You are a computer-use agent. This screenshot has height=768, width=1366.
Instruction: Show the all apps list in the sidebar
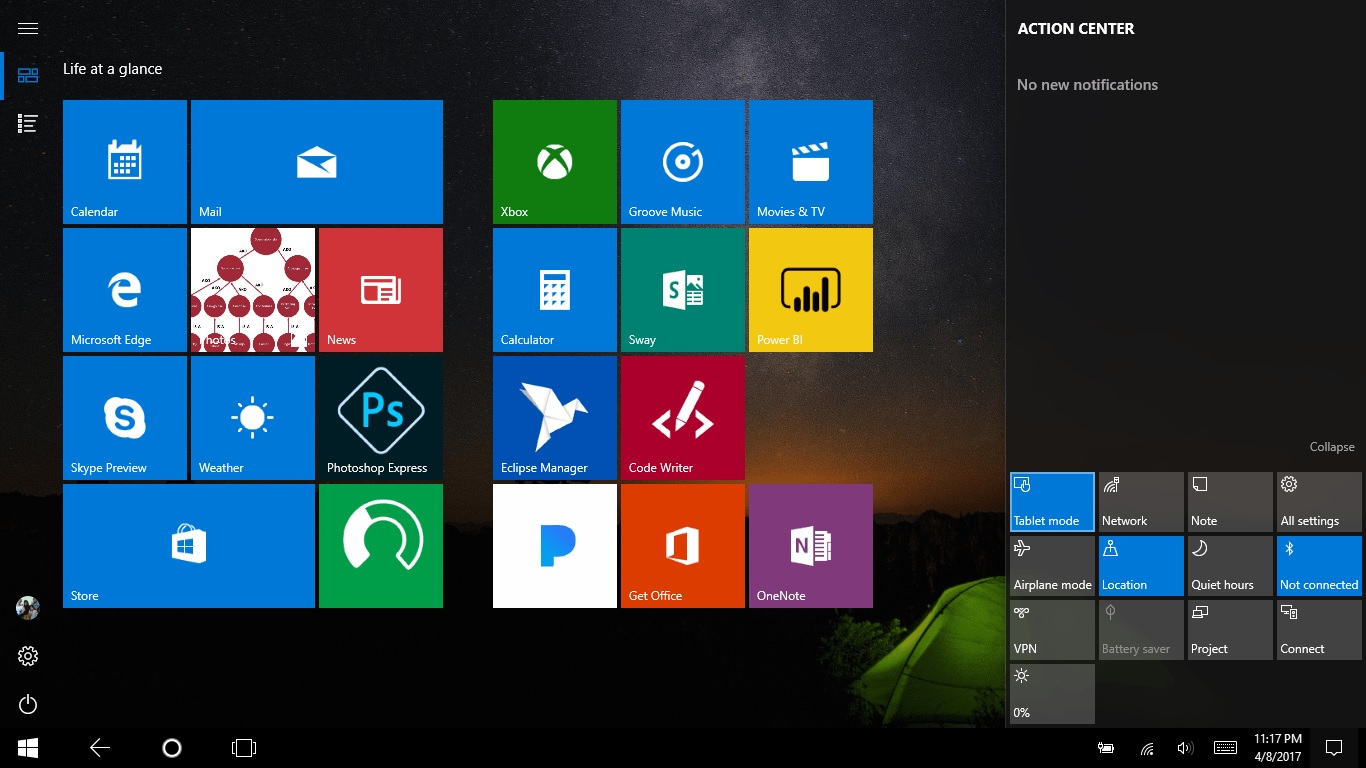27,122
